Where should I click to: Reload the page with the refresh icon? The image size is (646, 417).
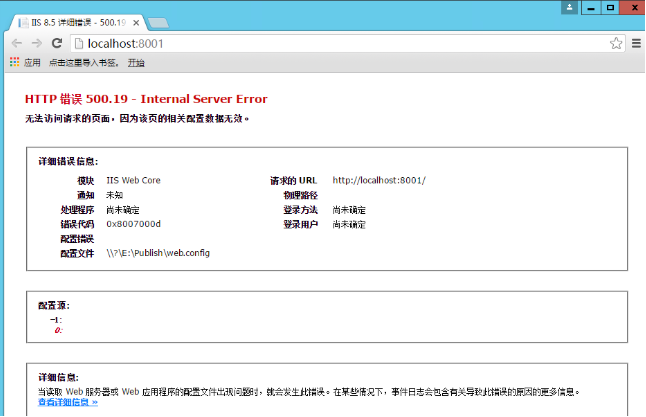tap(57, 43)
